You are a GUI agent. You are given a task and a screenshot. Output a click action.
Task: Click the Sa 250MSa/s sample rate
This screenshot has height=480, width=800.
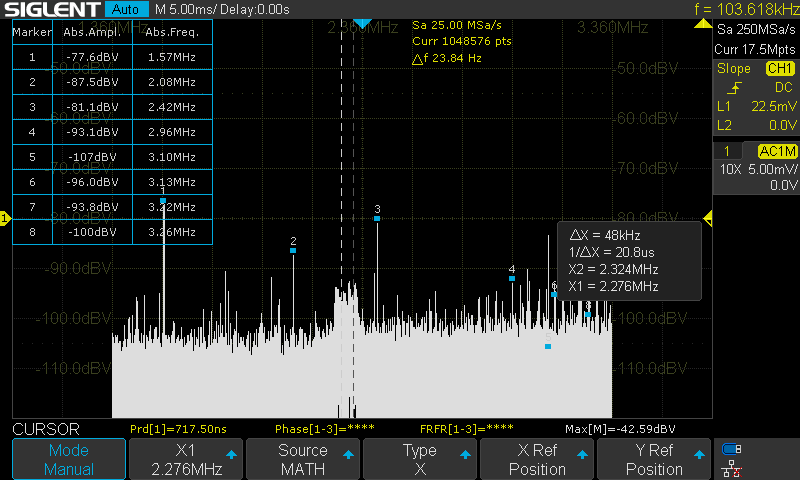[x=756, y=30]
